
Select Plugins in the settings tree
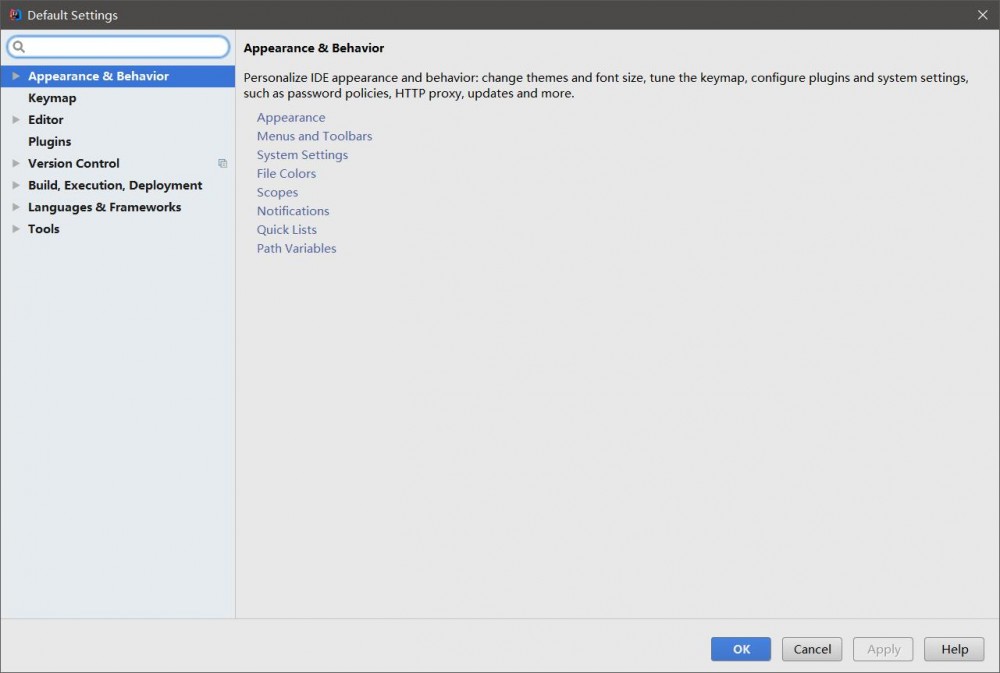click(x=49, y=141)
